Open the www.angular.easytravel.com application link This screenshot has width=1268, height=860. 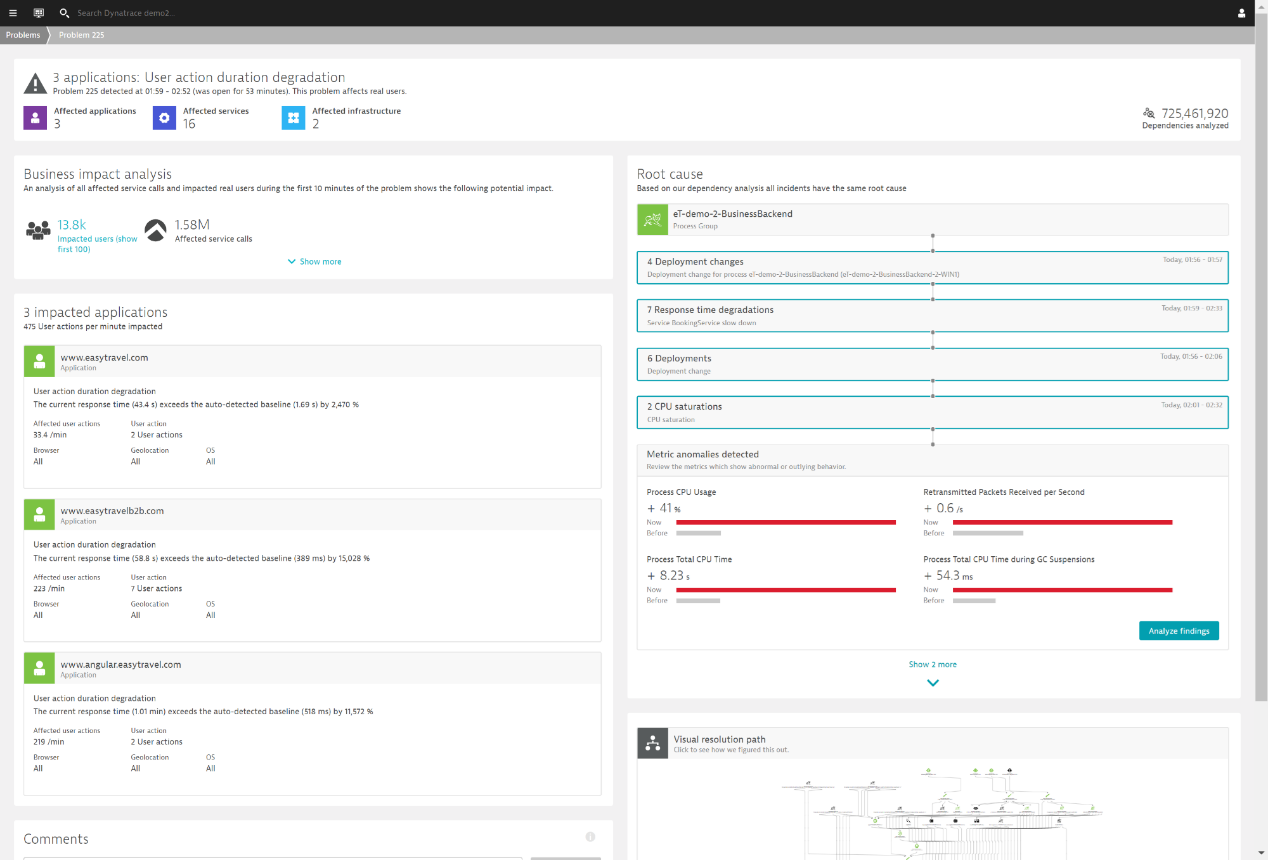click(121, 664)
